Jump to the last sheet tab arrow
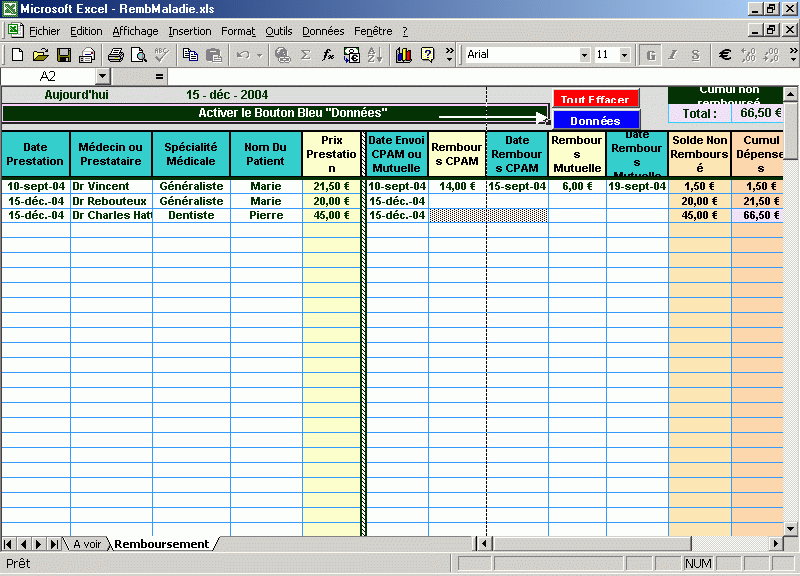The height and width of the screenshot is (576, 800). click(x=54, y=544)
